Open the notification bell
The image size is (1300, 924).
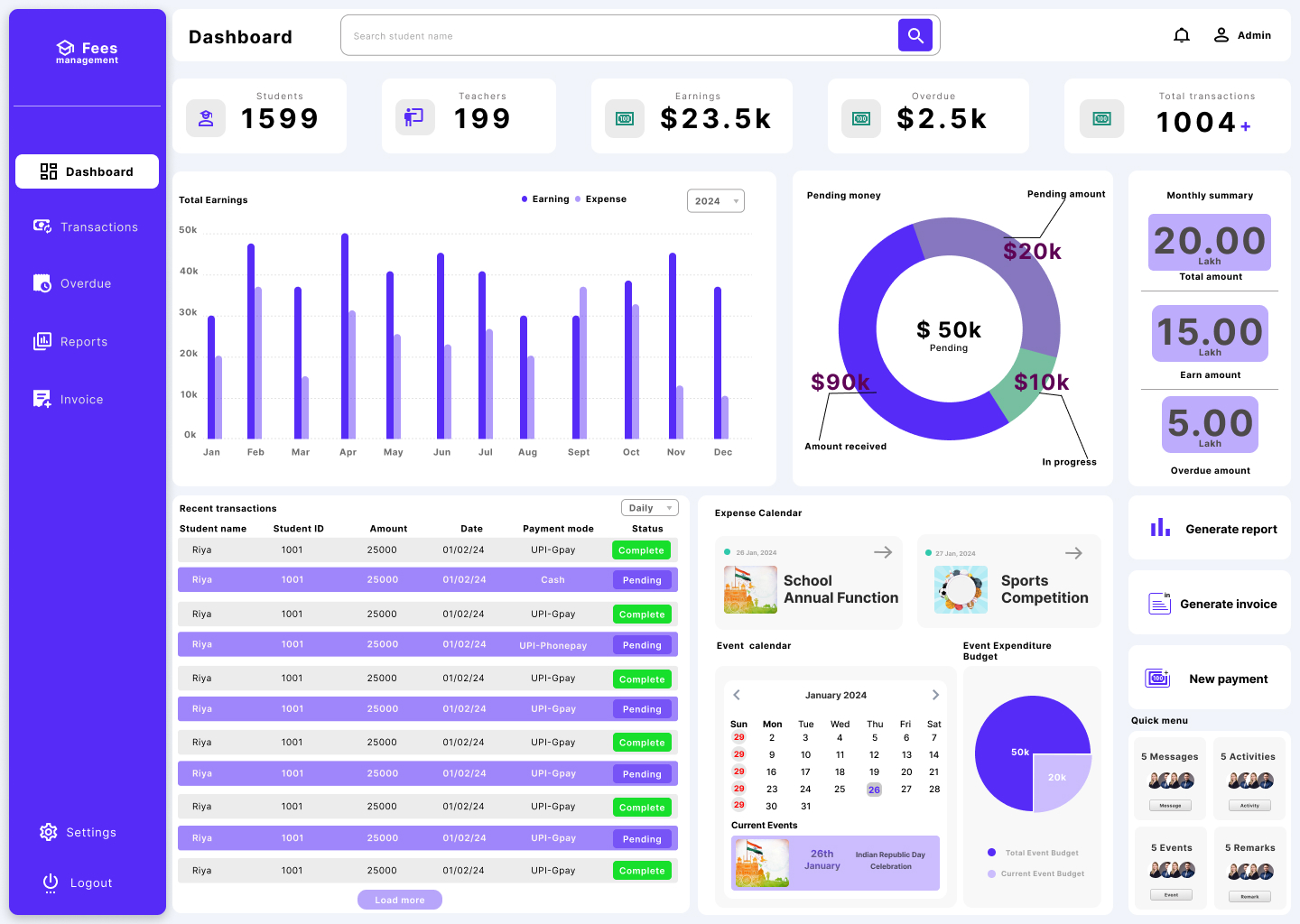click(1181, 35)
